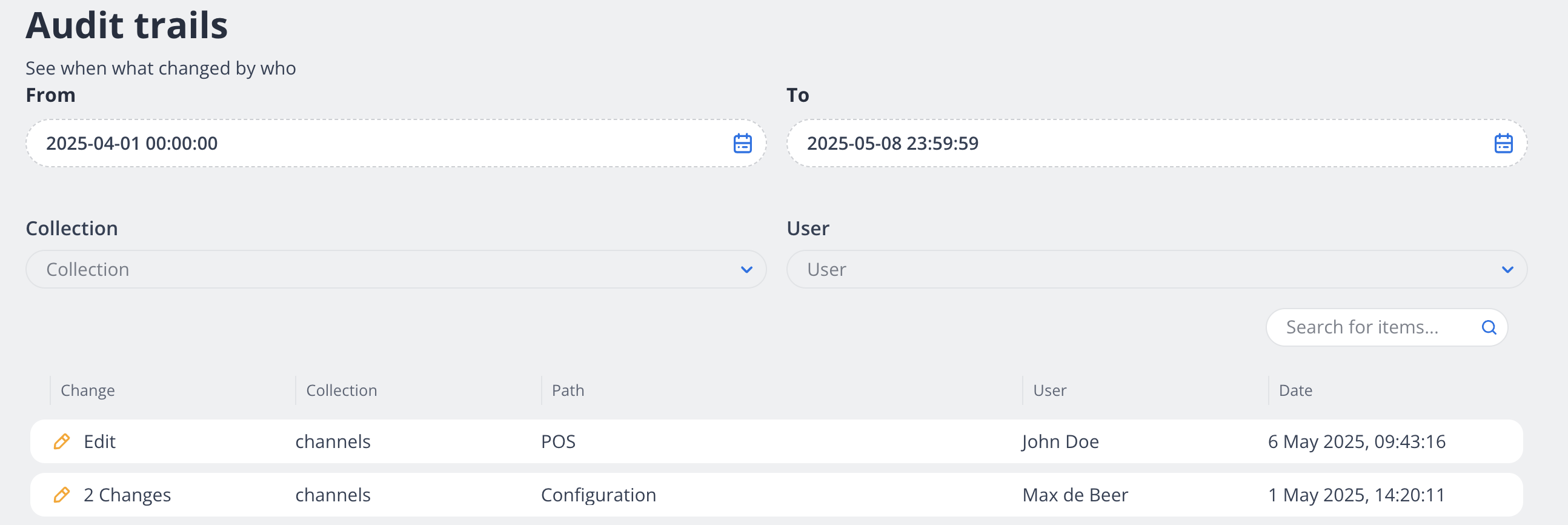
Task: Select the 6 May 2025 audit row date
Action: pos(1356,441)
